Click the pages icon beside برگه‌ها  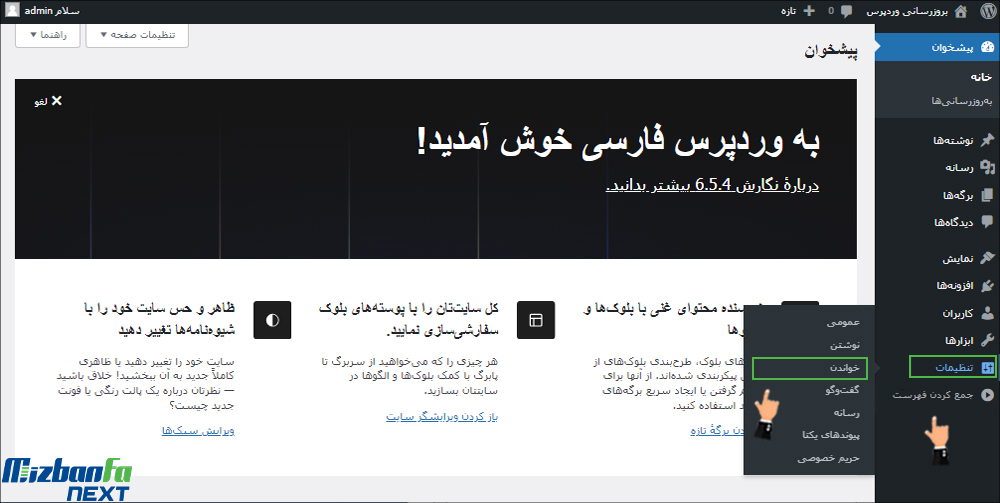tap(987, 195)
